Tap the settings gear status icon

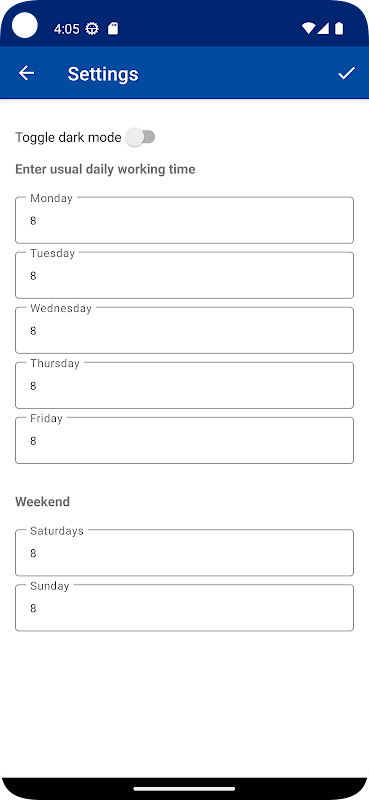[92, 29]
